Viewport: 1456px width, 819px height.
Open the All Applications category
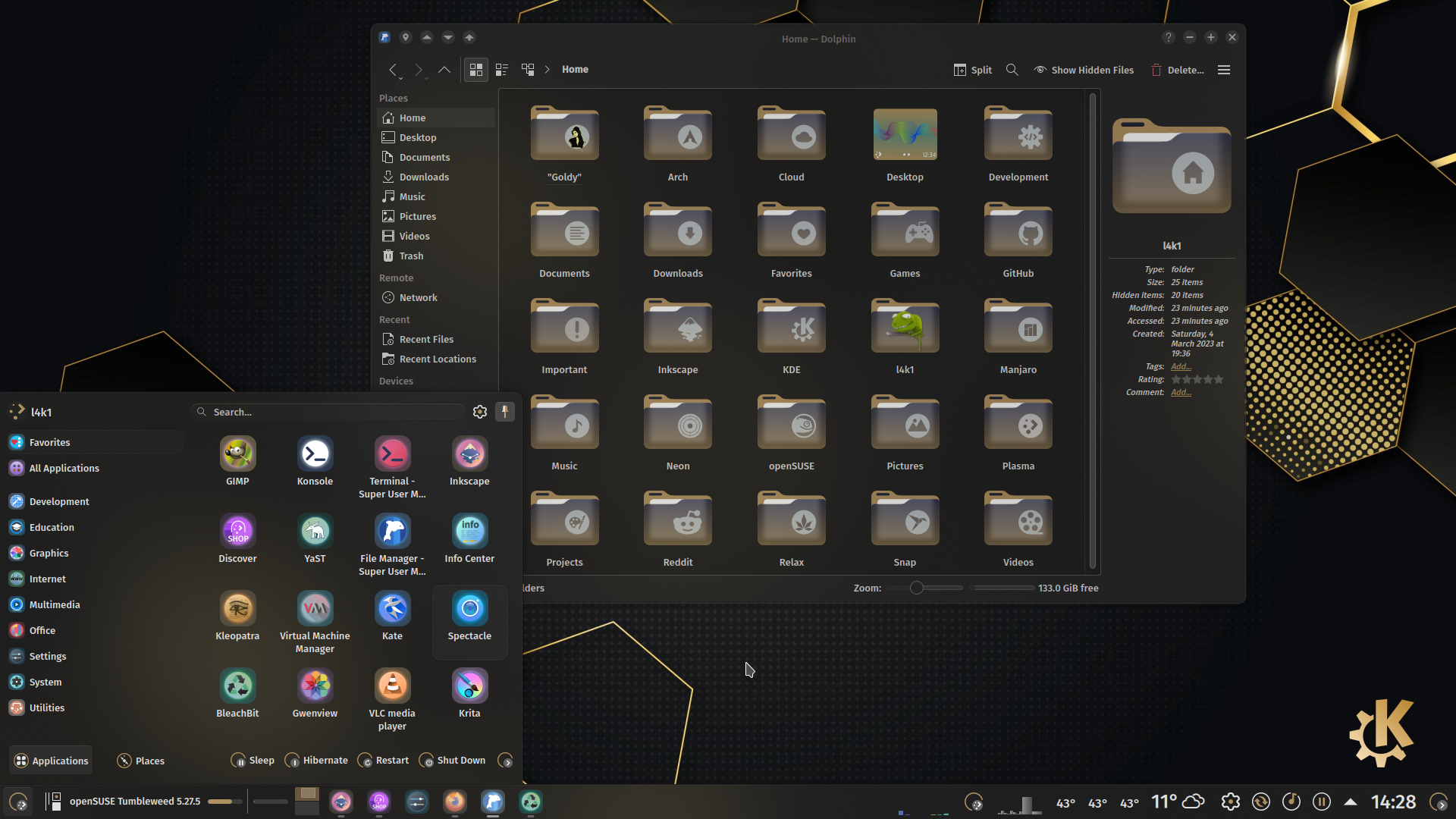(x=95, y=468)
